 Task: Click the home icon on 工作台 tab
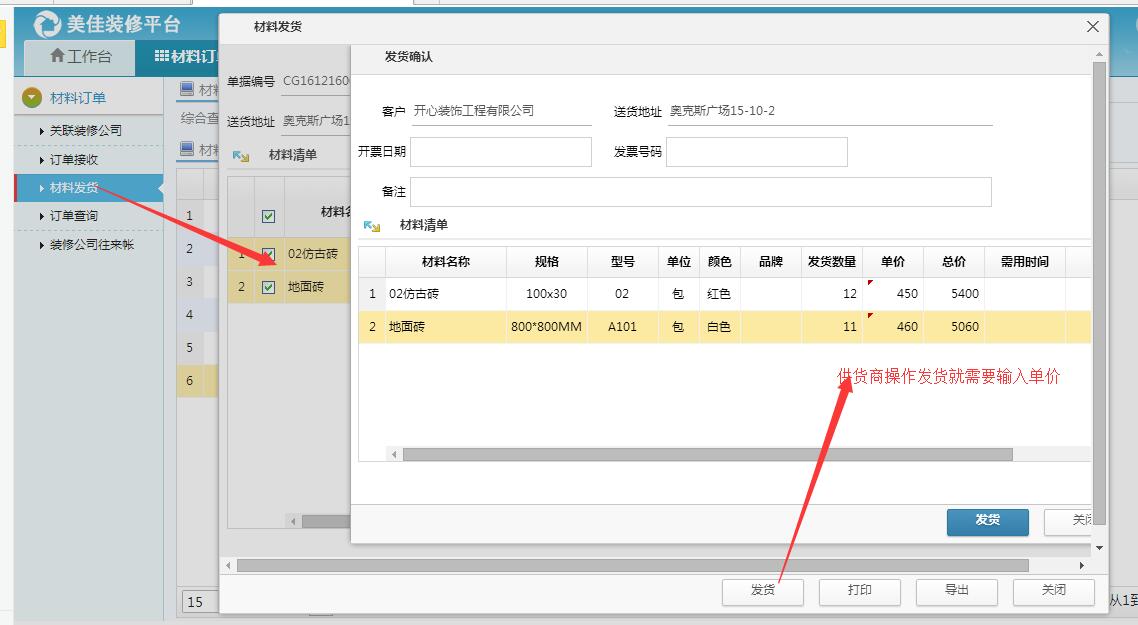57,56
